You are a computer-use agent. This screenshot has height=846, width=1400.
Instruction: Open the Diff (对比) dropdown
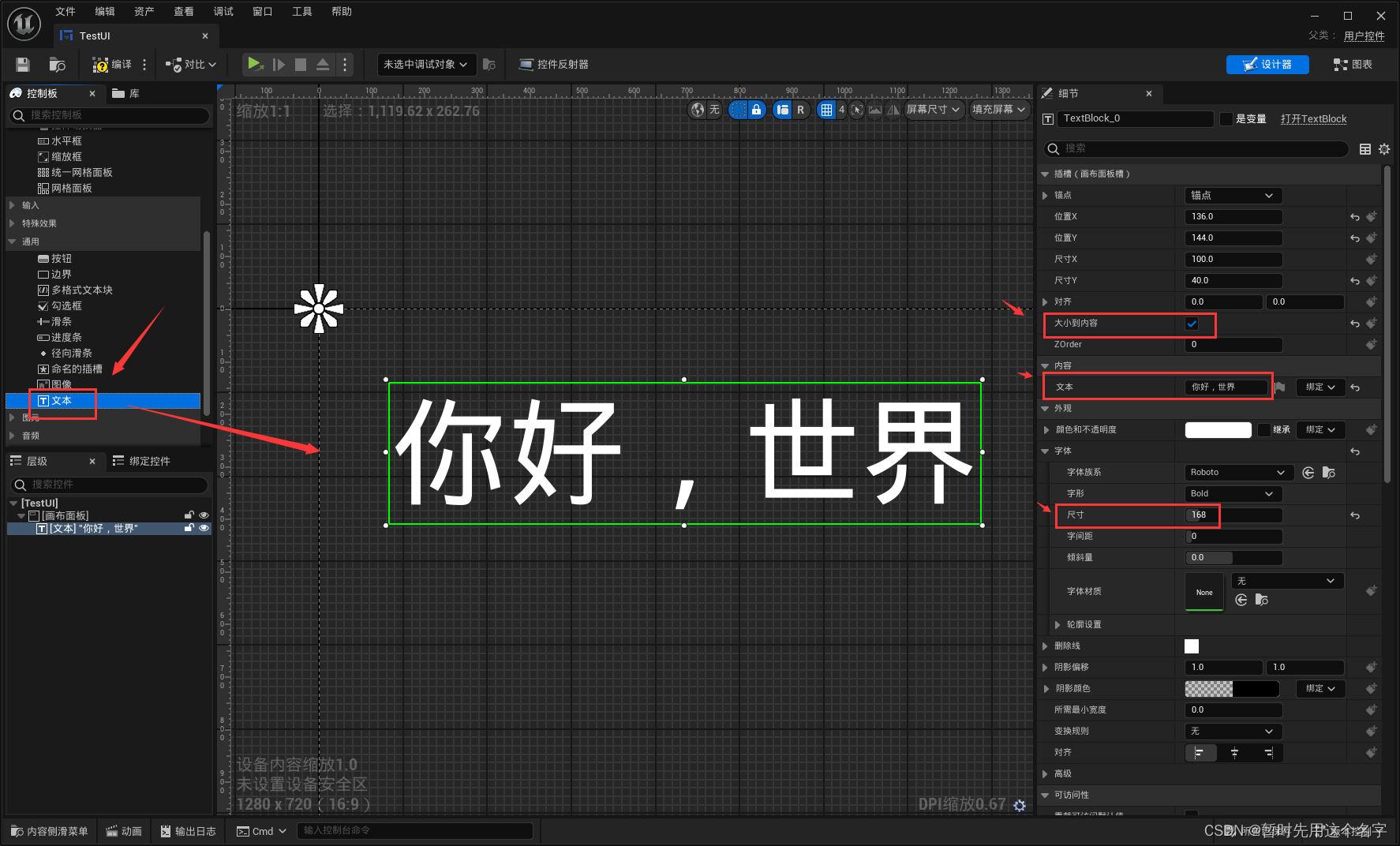[191, 65]
